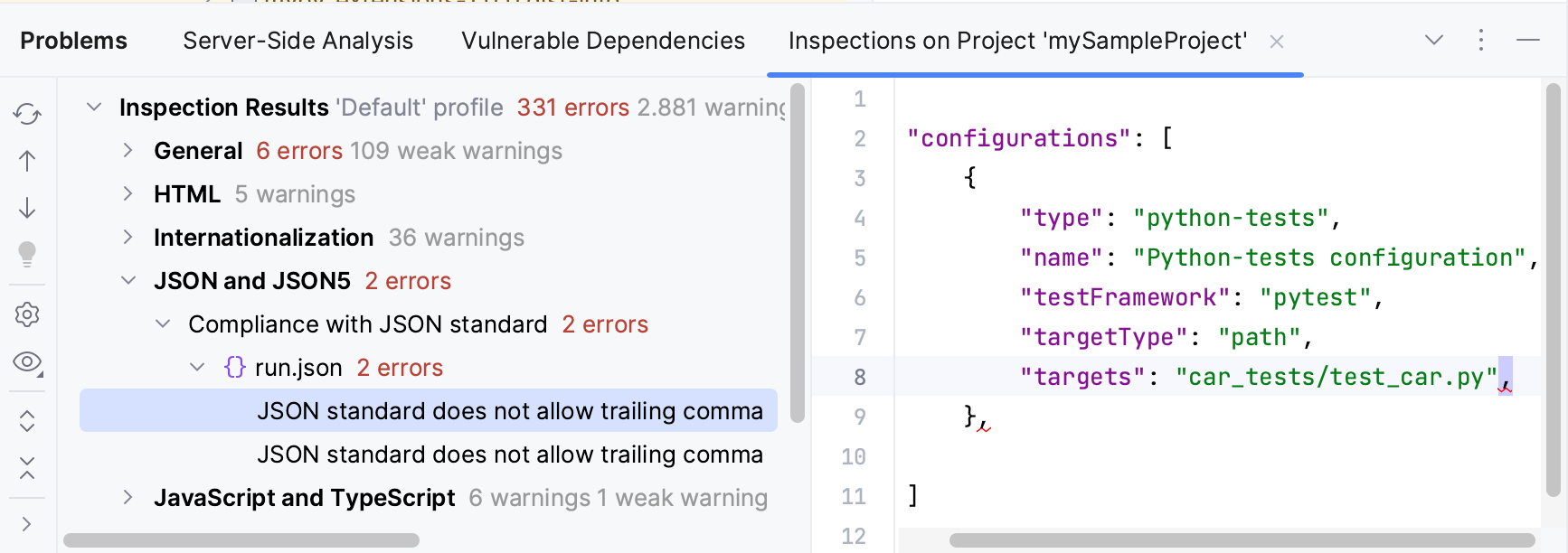Click the tree panel horizontal scrollbar
This screenshot has width=1568, height=553.
241,540
